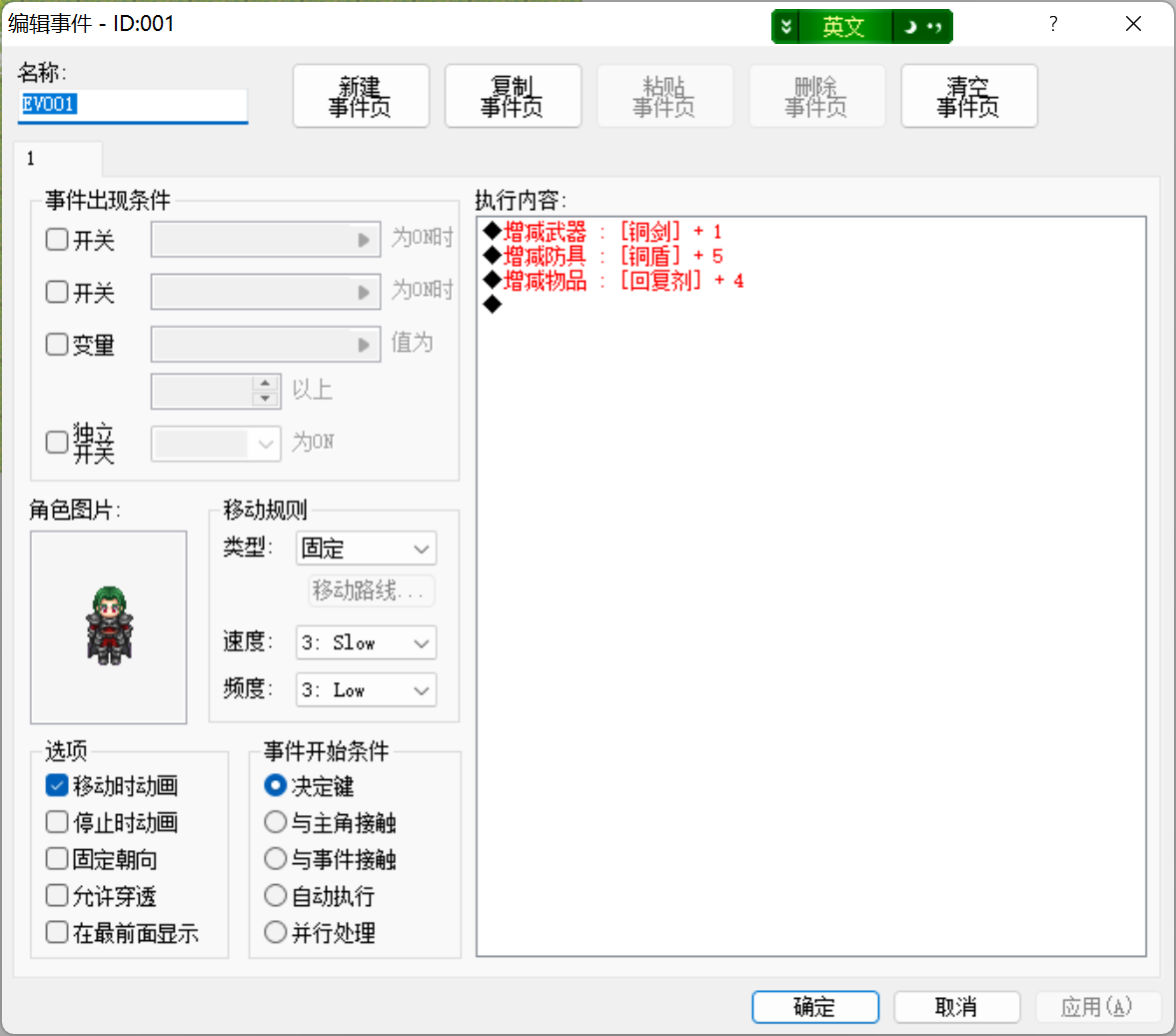
Task: Open the 类型 movement type dropdown
Action: tap(366, 549)
